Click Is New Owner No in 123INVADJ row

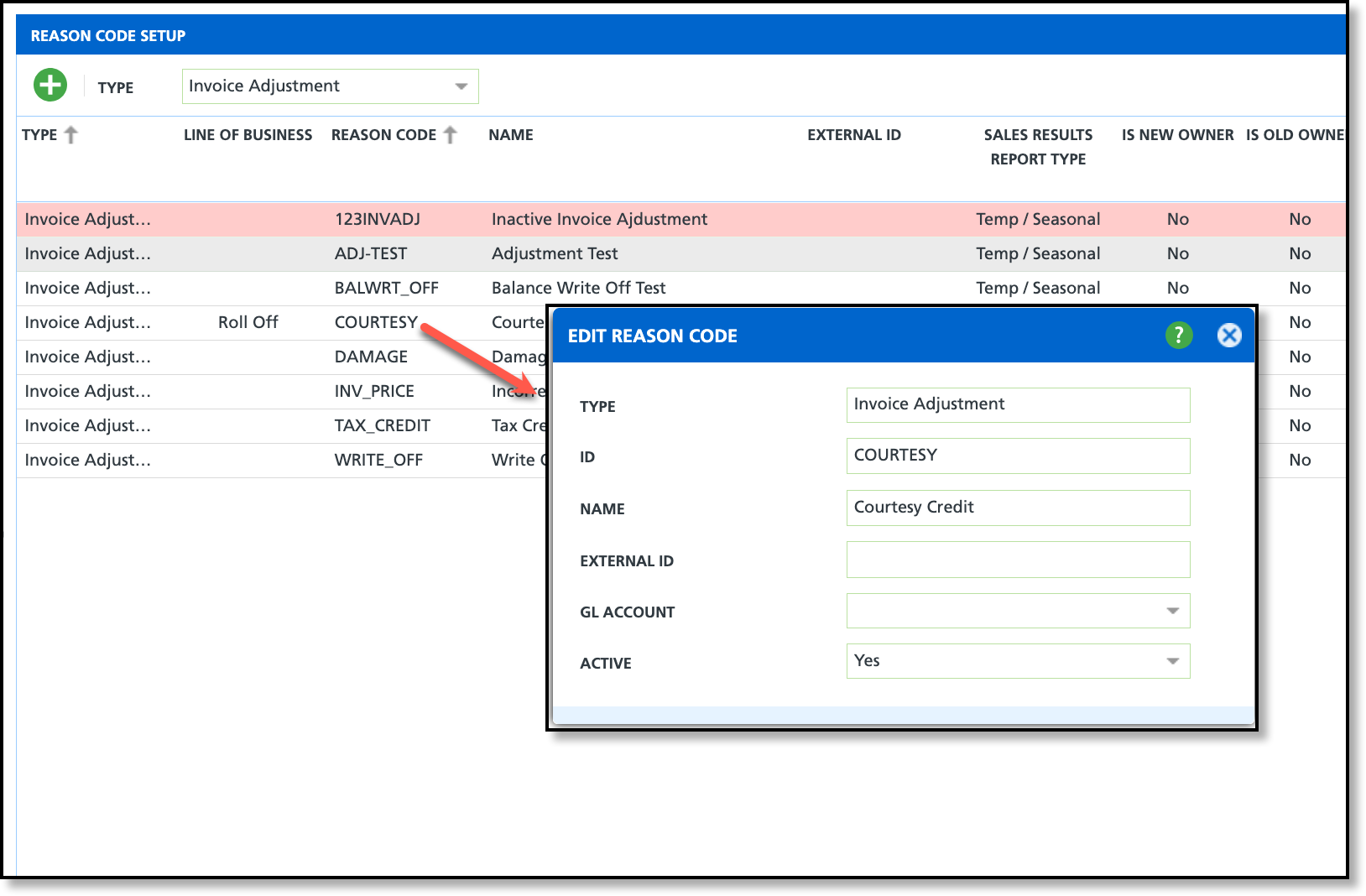pyautogui.click(x=1178, y=219)
